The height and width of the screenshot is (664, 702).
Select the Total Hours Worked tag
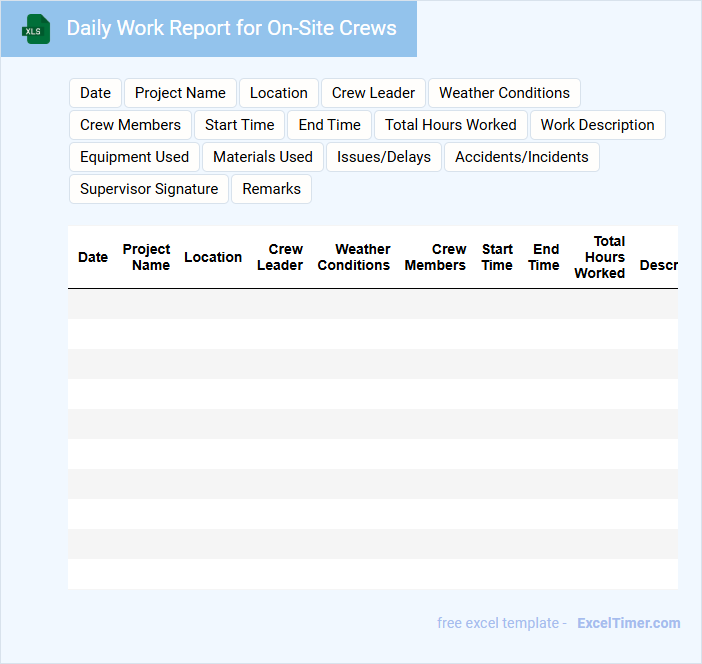pos(450,125)
